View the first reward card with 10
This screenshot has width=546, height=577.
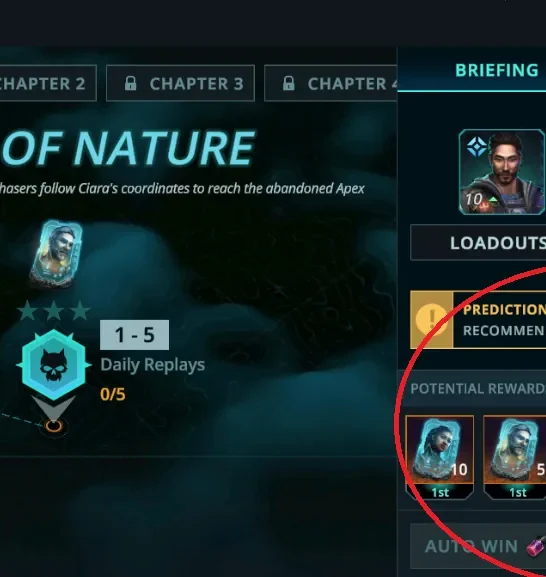[440, 457]
